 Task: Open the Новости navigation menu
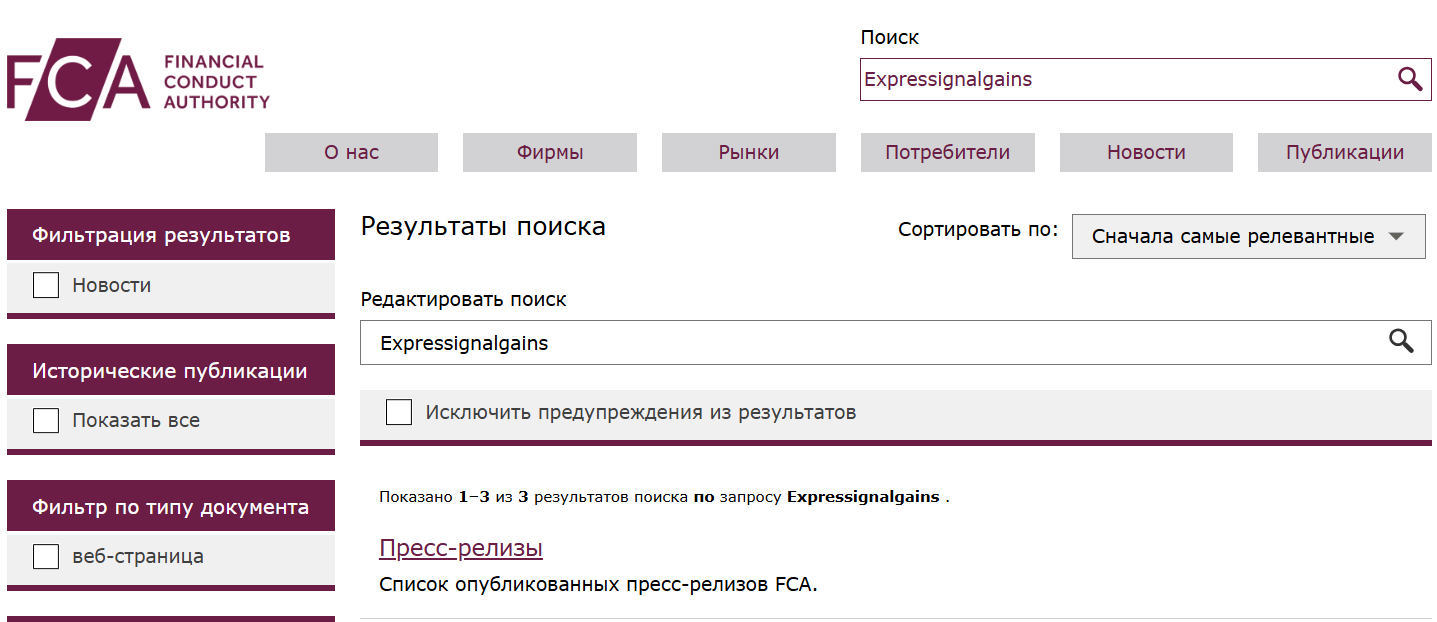[1146, 153]
